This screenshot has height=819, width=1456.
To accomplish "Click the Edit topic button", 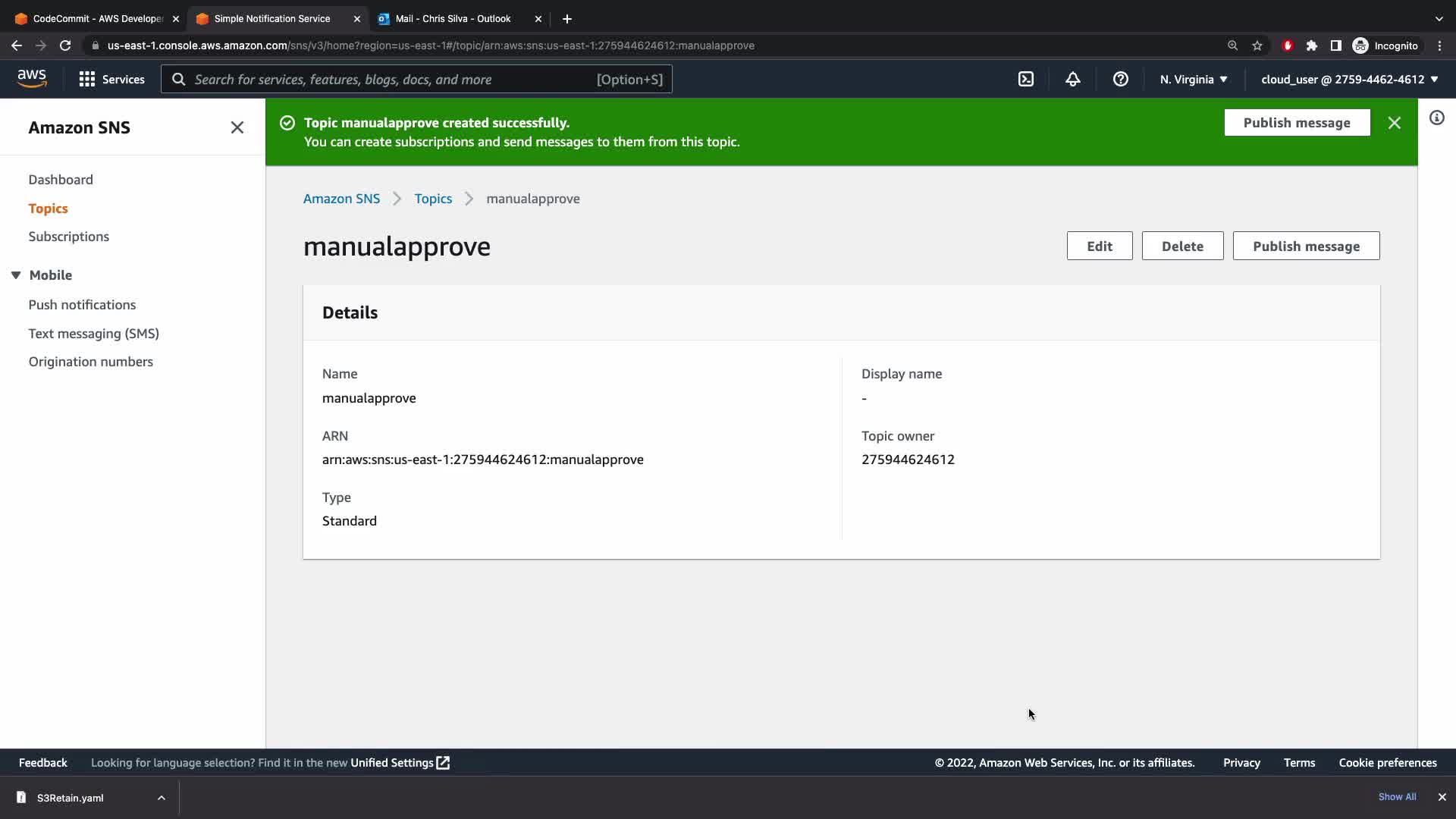I will tap(1099, 246).
